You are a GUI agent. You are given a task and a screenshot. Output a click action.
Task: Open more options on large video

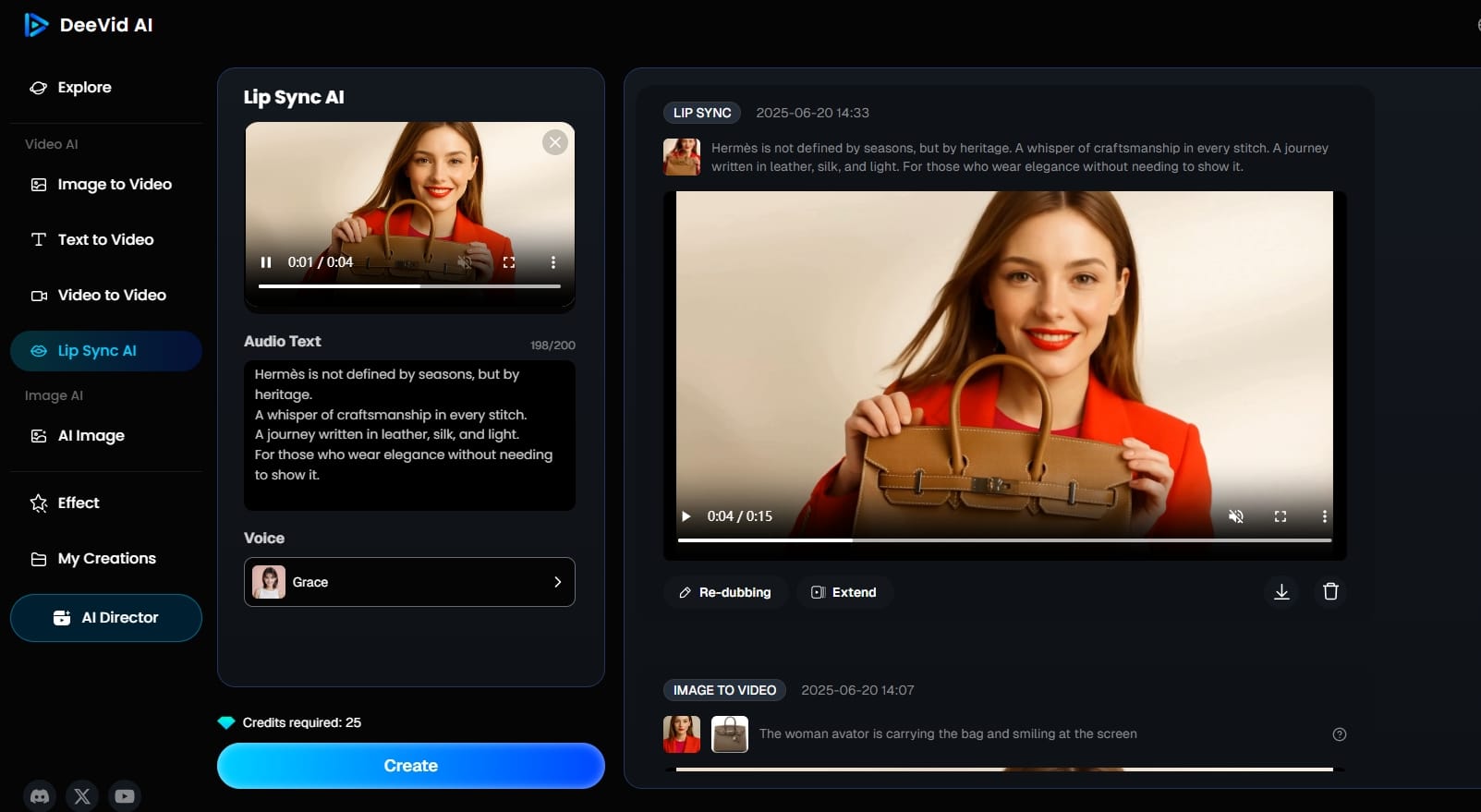[1325, 516]
